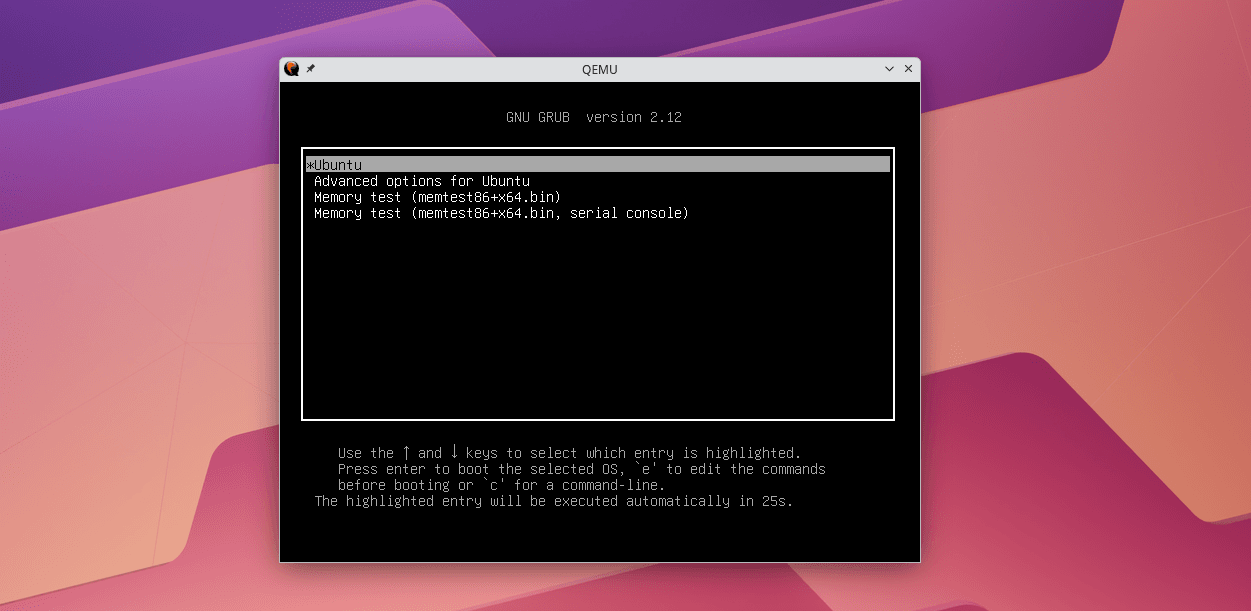Close the QEMU window
Image resolution: width=1251 pixels, height=611 pixels.
[908, 69]
